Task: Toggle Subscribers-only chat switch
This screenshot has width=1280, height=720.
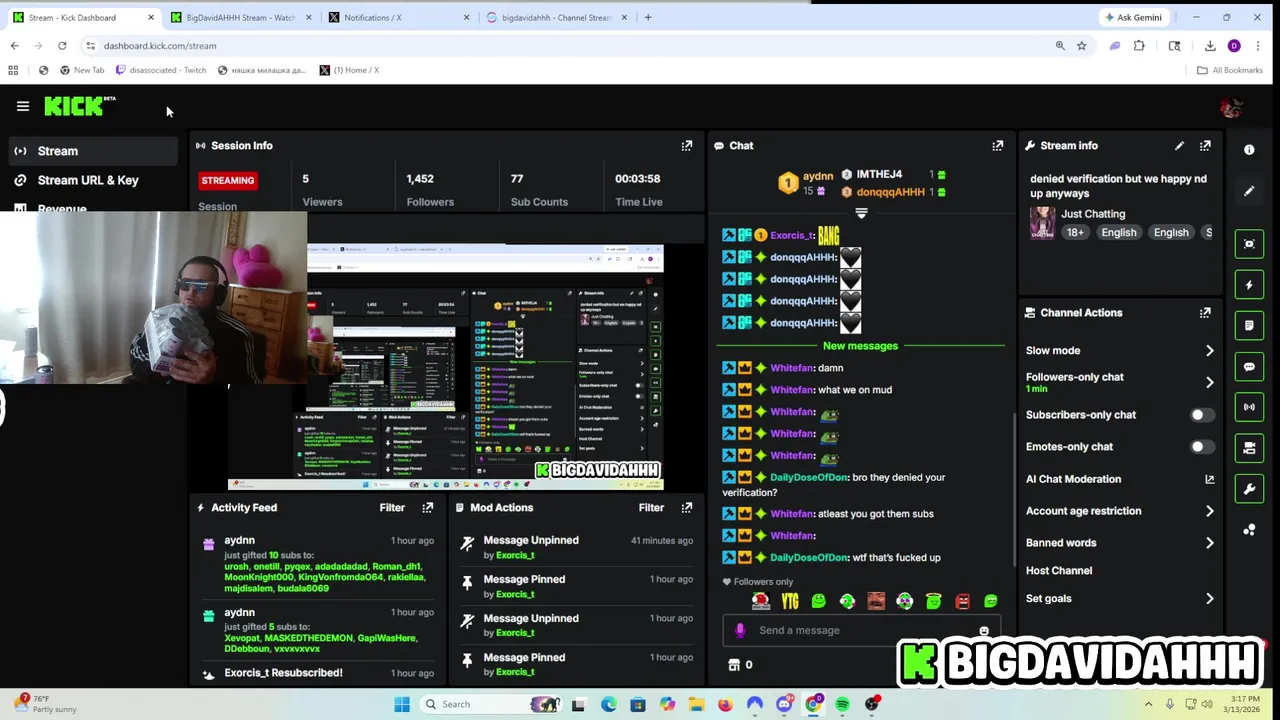Action: [1203, 415]
